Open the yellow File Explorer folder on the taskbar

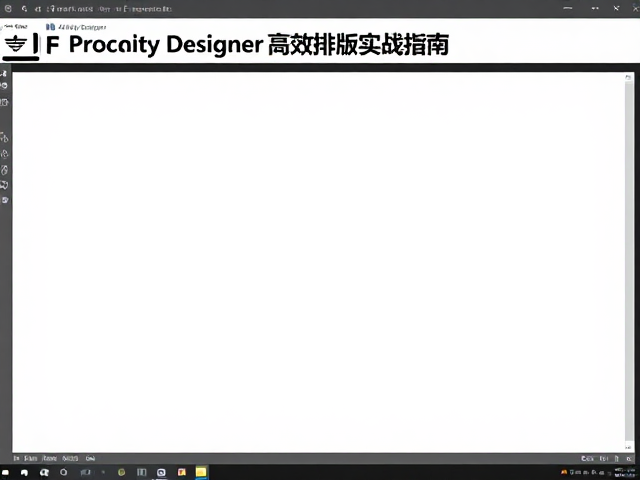201,472
